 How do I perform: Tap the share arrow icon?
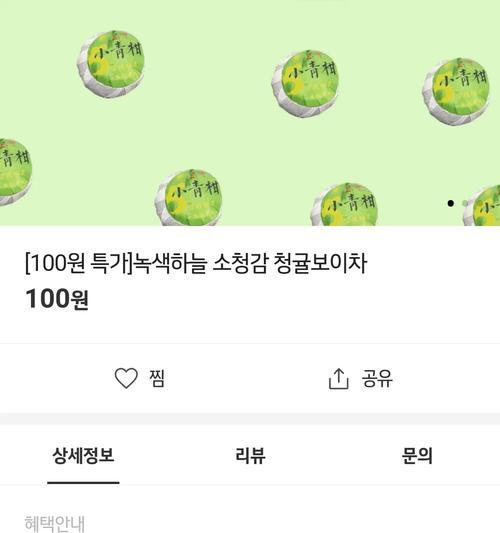(338, 378)
